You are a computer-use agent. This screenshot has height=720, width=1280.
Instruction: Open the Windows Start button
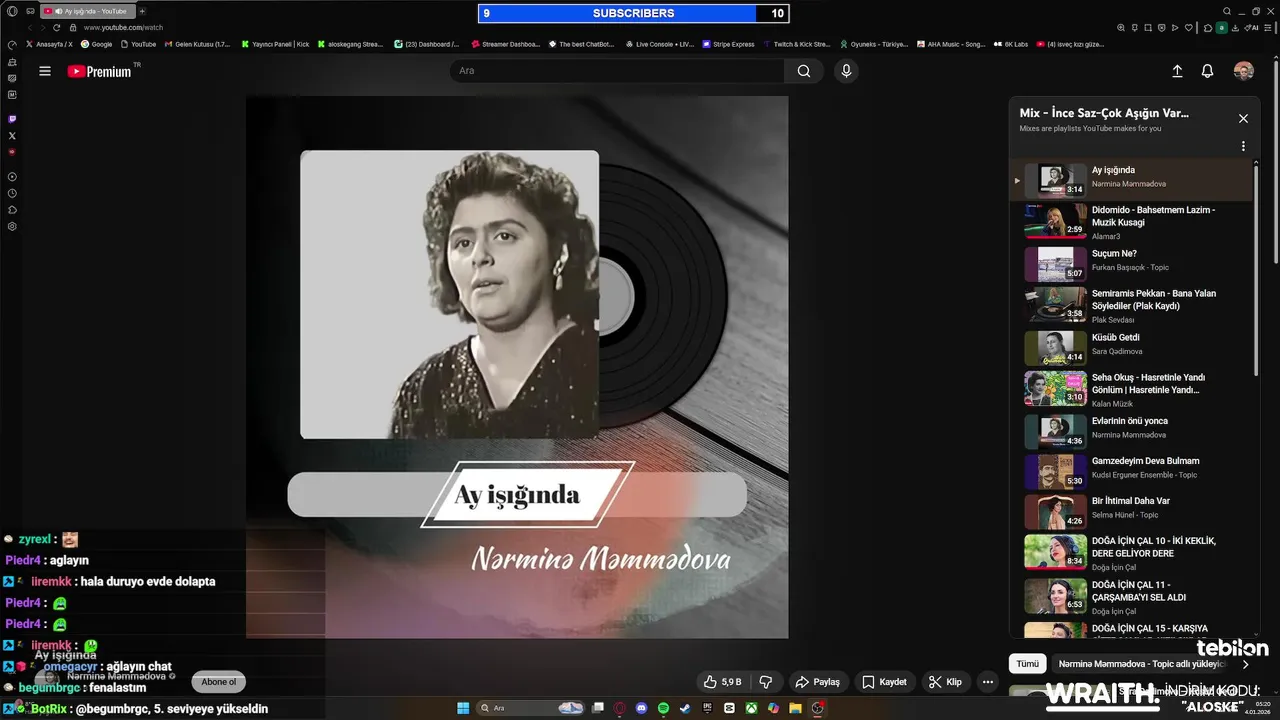463,708
